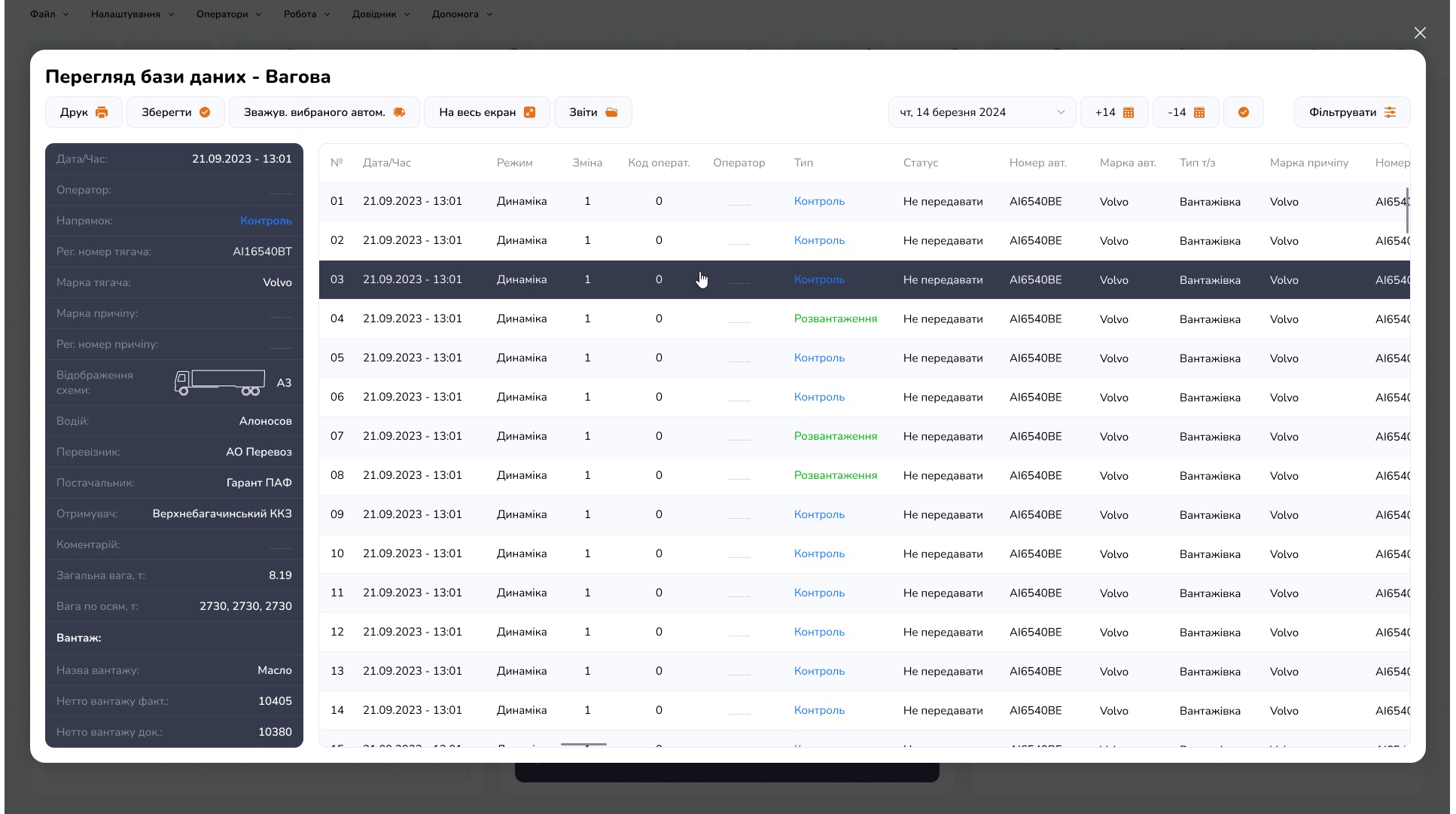Open the Робота menu
Viewport: 1456px width, 814px height.
click(307, 14)
